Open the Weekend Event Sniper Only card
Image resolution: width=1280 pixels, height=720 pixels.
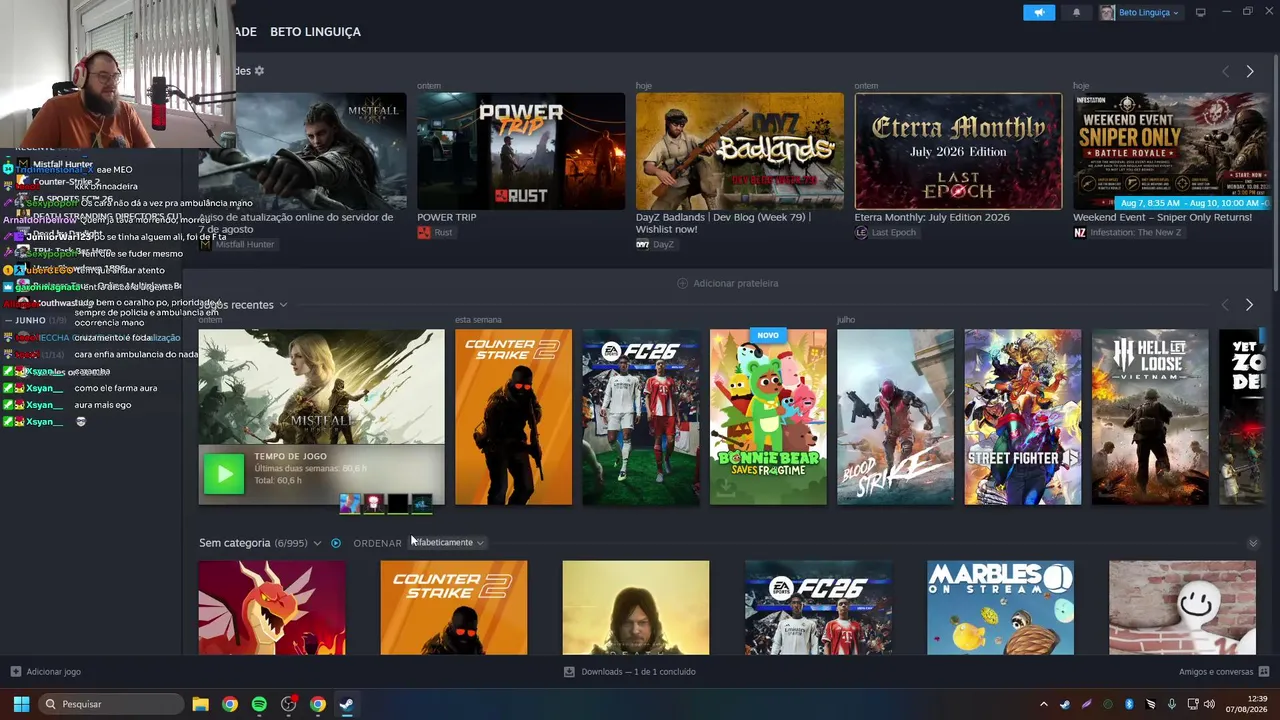pos(1170,151)
